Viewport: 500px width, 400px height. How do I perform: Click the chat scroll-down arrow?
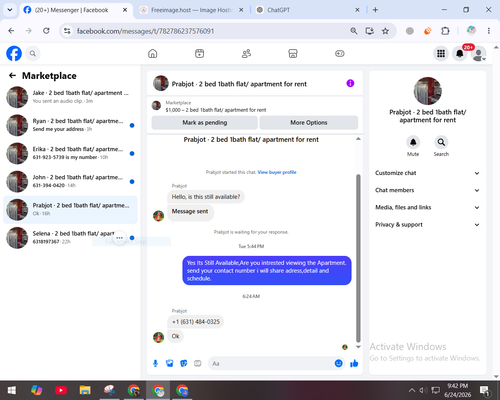[x=358, y=347]
